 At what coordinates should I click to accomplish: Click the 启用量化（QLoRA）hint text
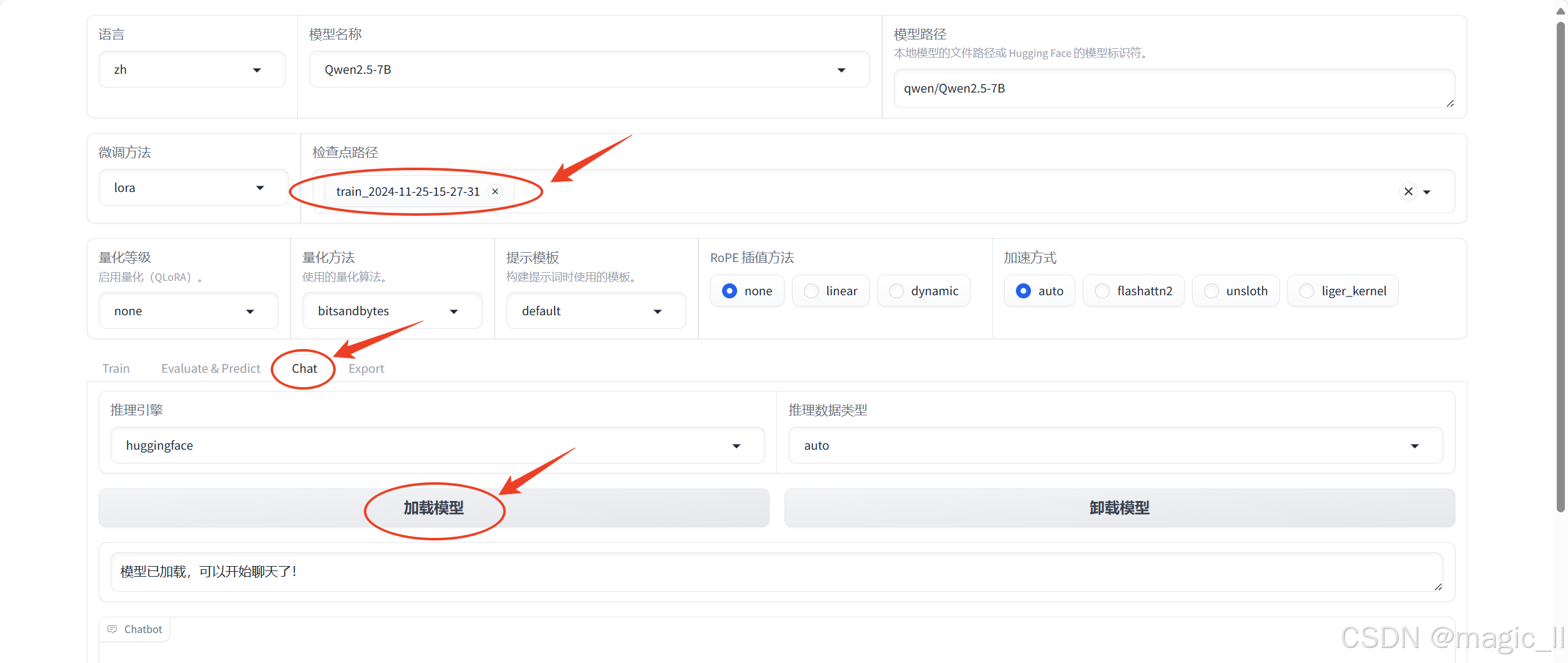pos(151,276)
